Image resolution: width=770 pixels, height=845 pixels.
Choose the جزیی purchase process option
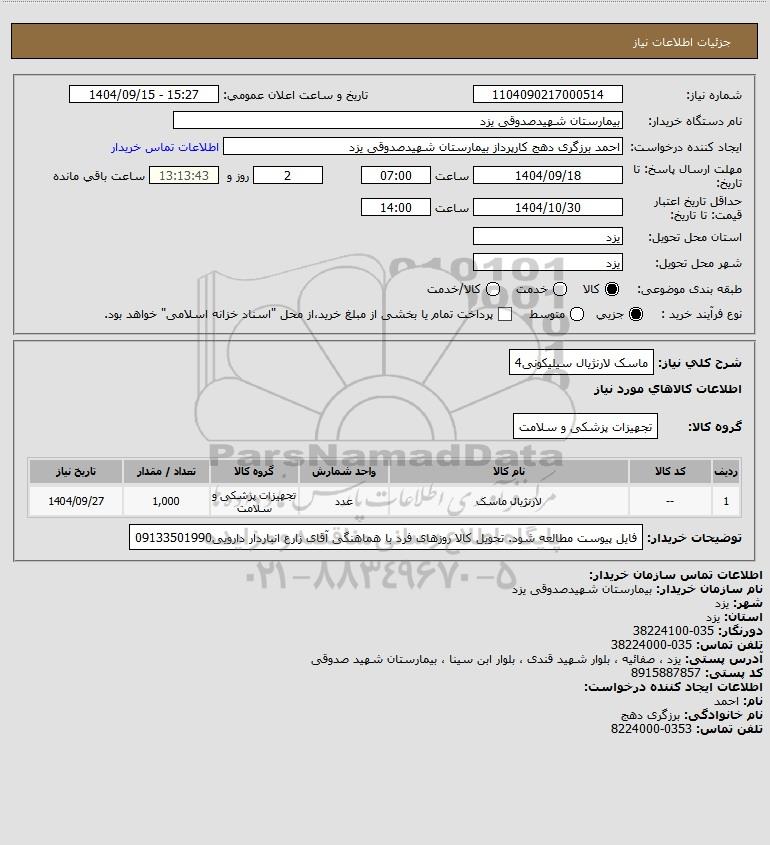[x=636, y=314]
